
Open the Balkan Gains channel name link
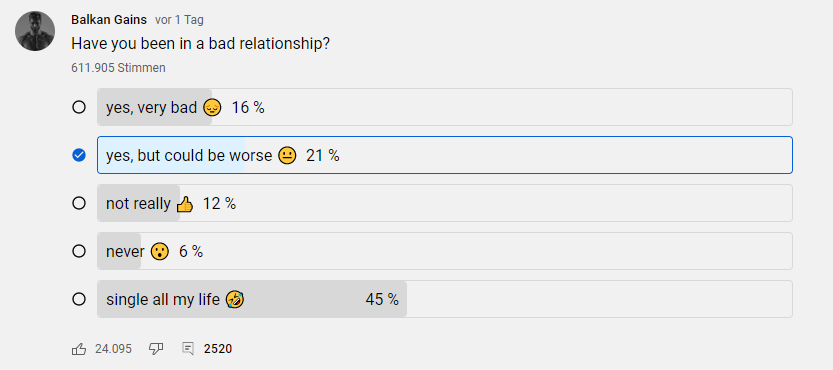coord(109,20)
